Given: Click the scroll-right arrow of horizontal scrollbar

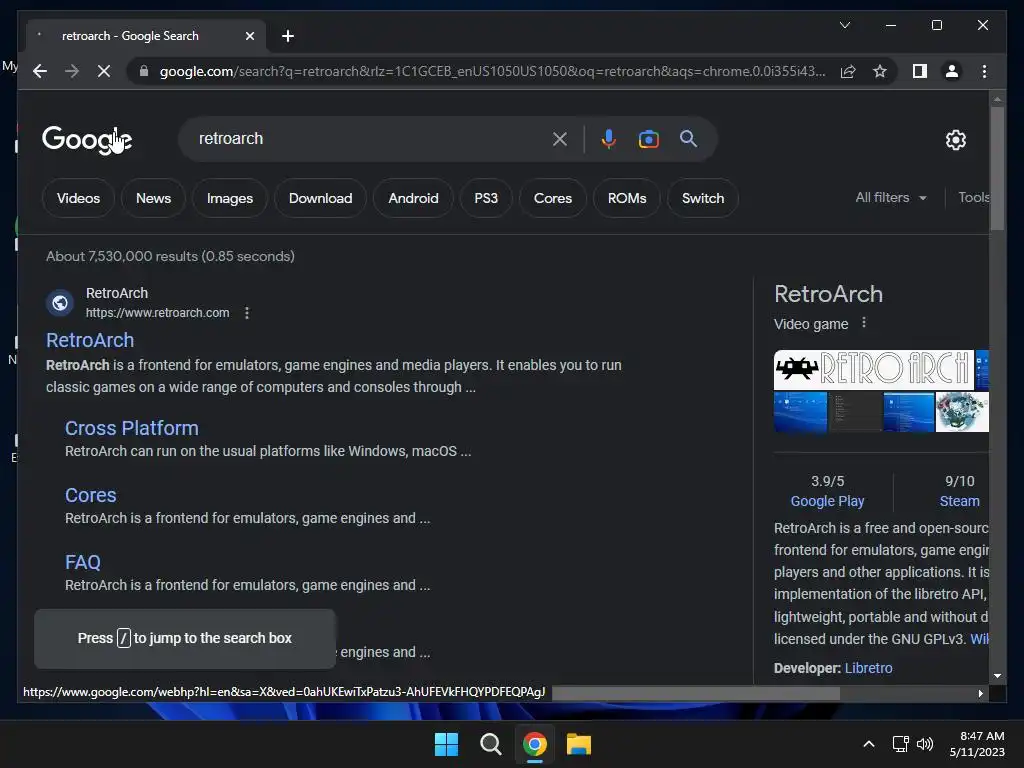Looking at the screenshot, I should pos(980,694).
